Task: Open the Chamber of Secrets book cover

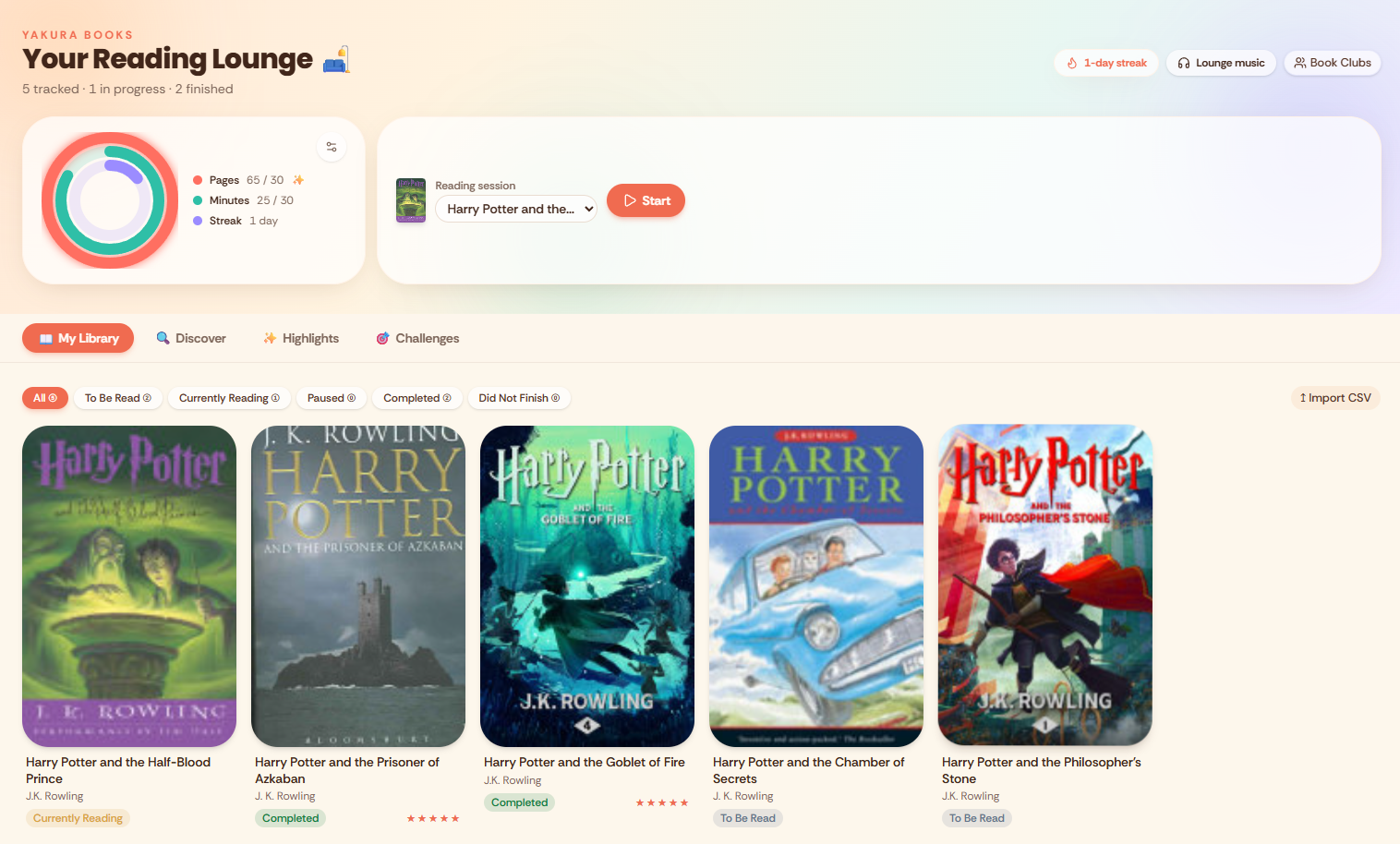Action: tap(816, 585)
